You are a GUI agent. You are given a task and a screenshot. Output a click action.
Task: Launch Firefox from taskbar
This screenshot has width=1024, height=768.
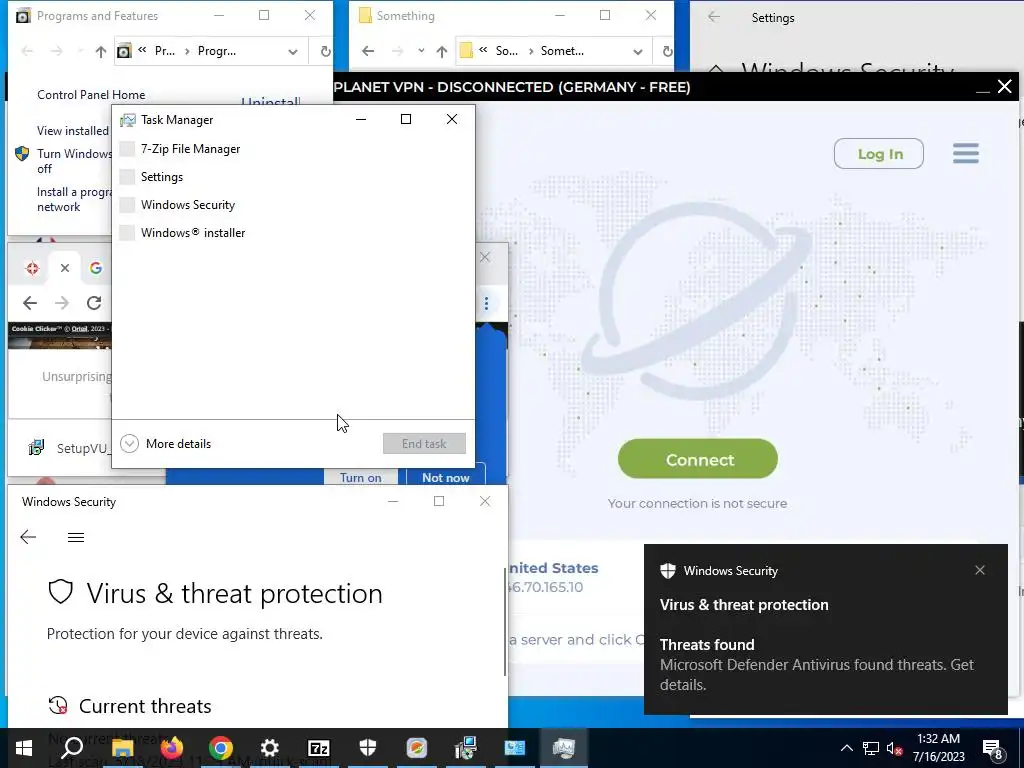pyautogui.click(x=171, y=748)
